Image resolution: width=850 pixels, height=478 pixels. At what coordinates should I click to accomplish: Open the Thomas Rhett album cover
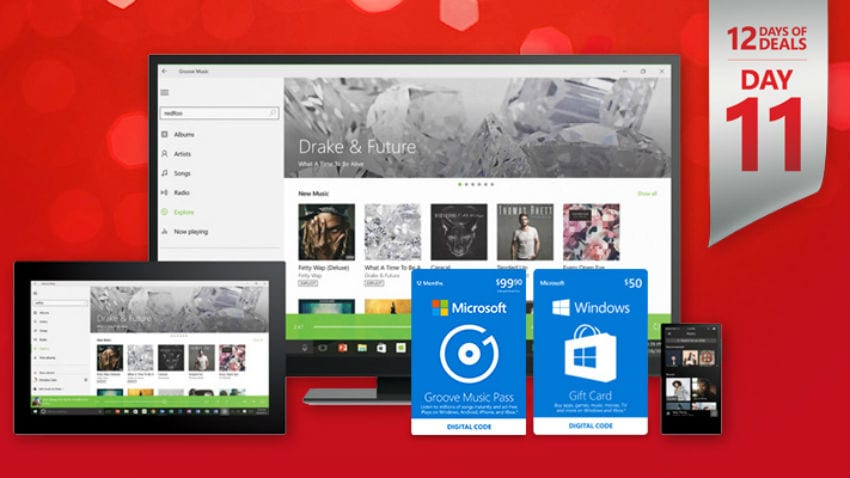(525, 232)
